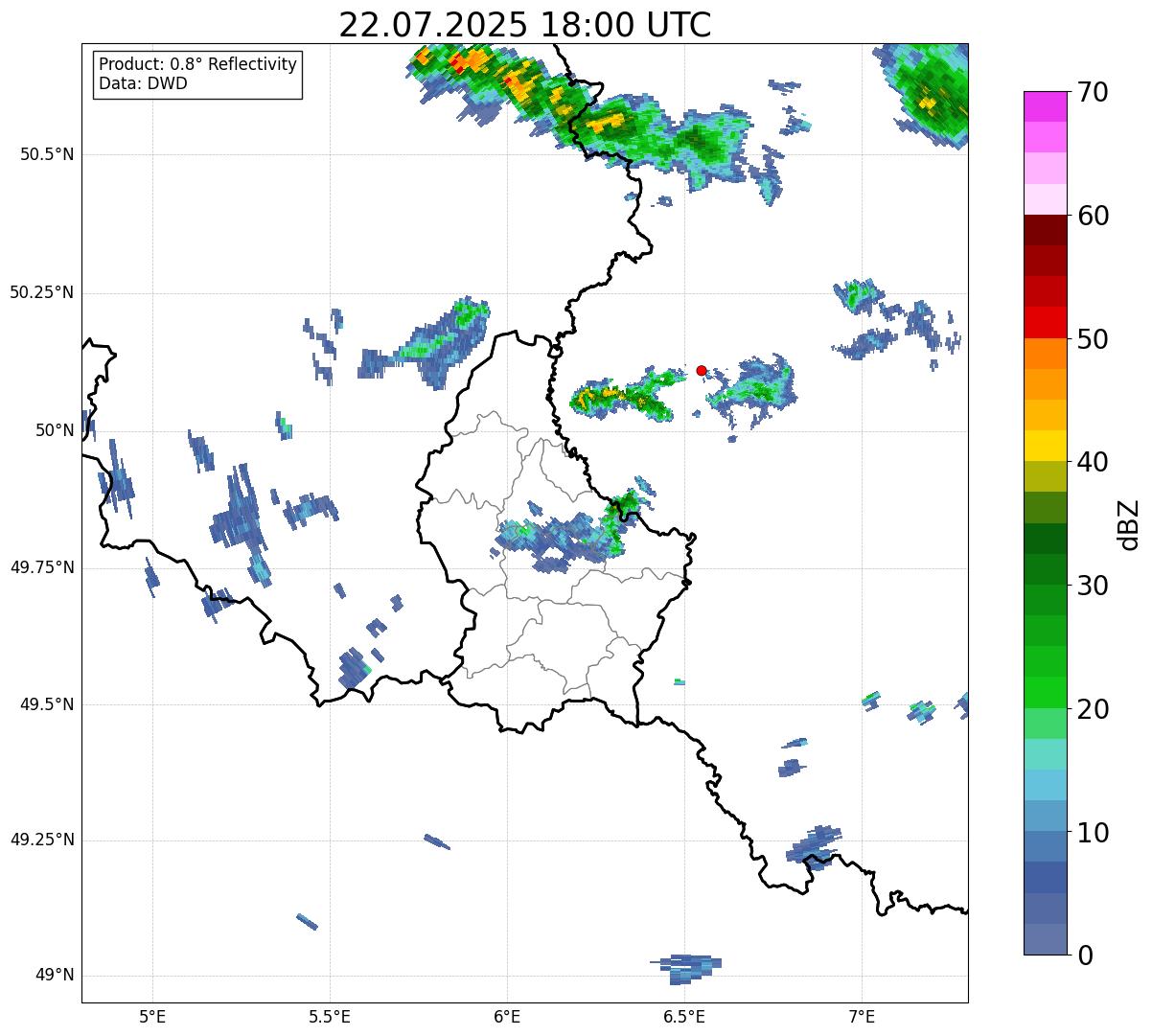Click the colorbar '50' tick label
Screen dimensions: 1152x1036
click(1093, 339)
